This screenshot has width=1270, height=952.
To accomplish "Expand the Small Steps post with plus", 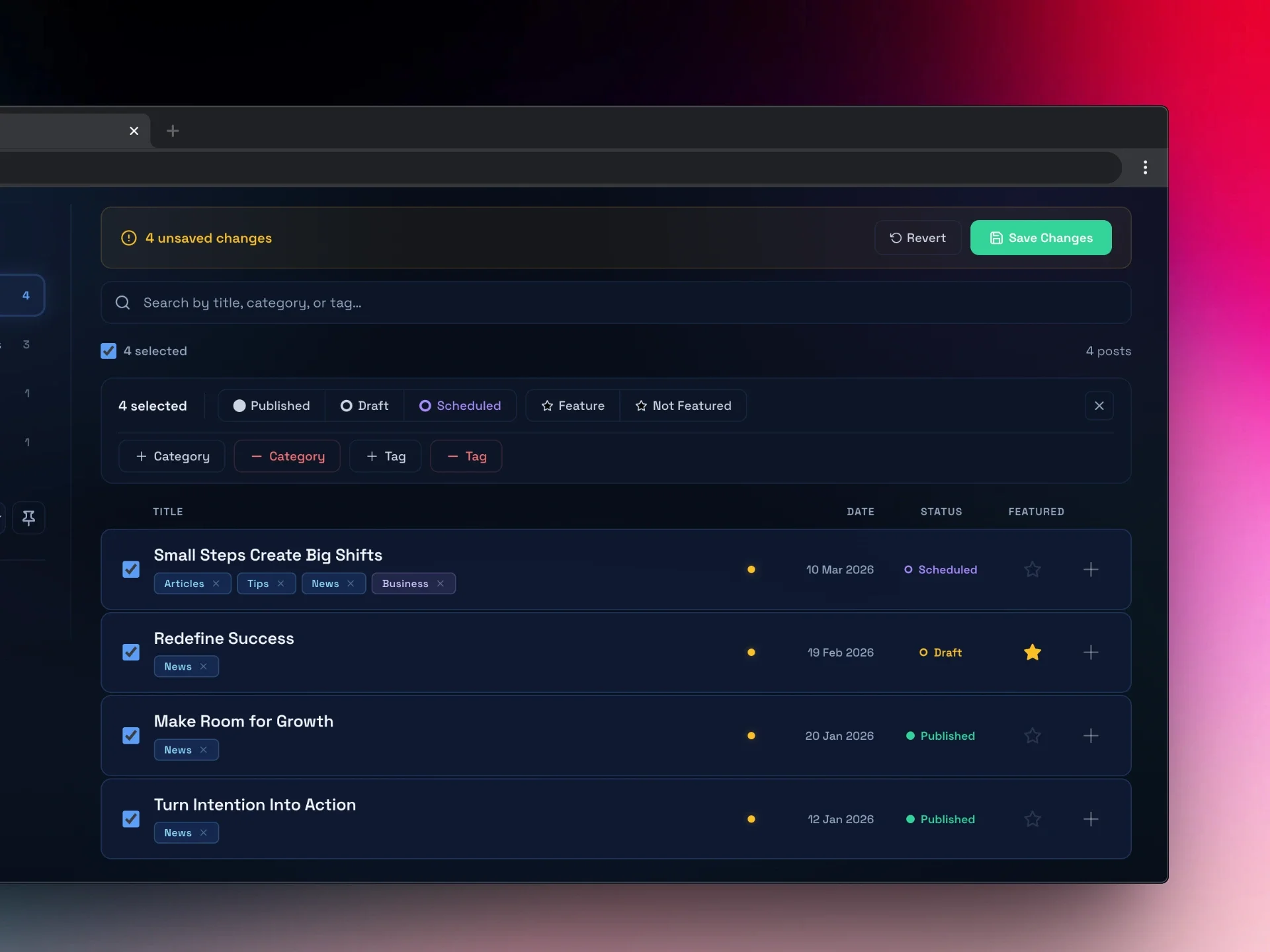I will (x=1091, y=569).
